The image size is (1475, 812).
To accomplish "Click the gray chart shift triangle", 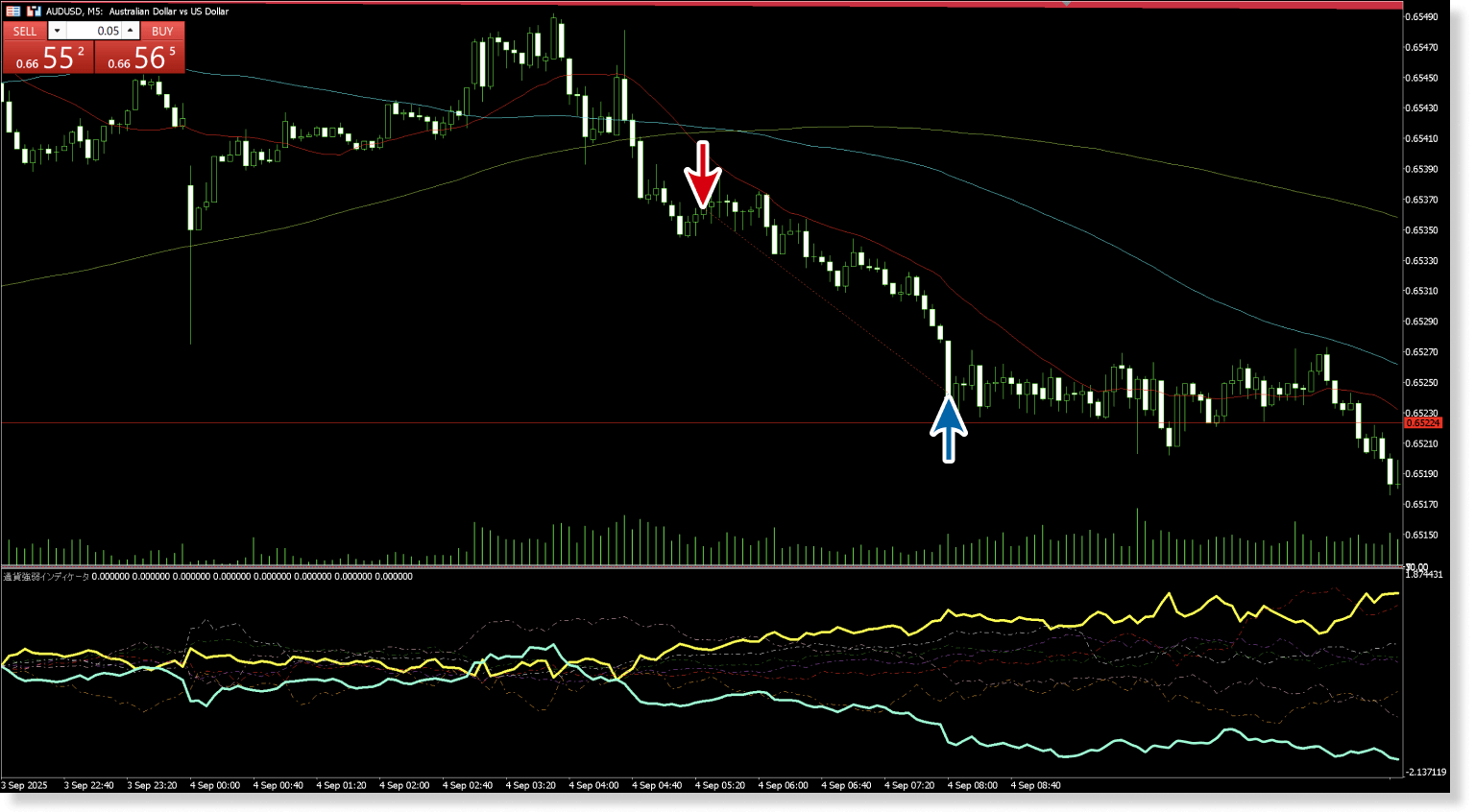I will coord(1067,4).
